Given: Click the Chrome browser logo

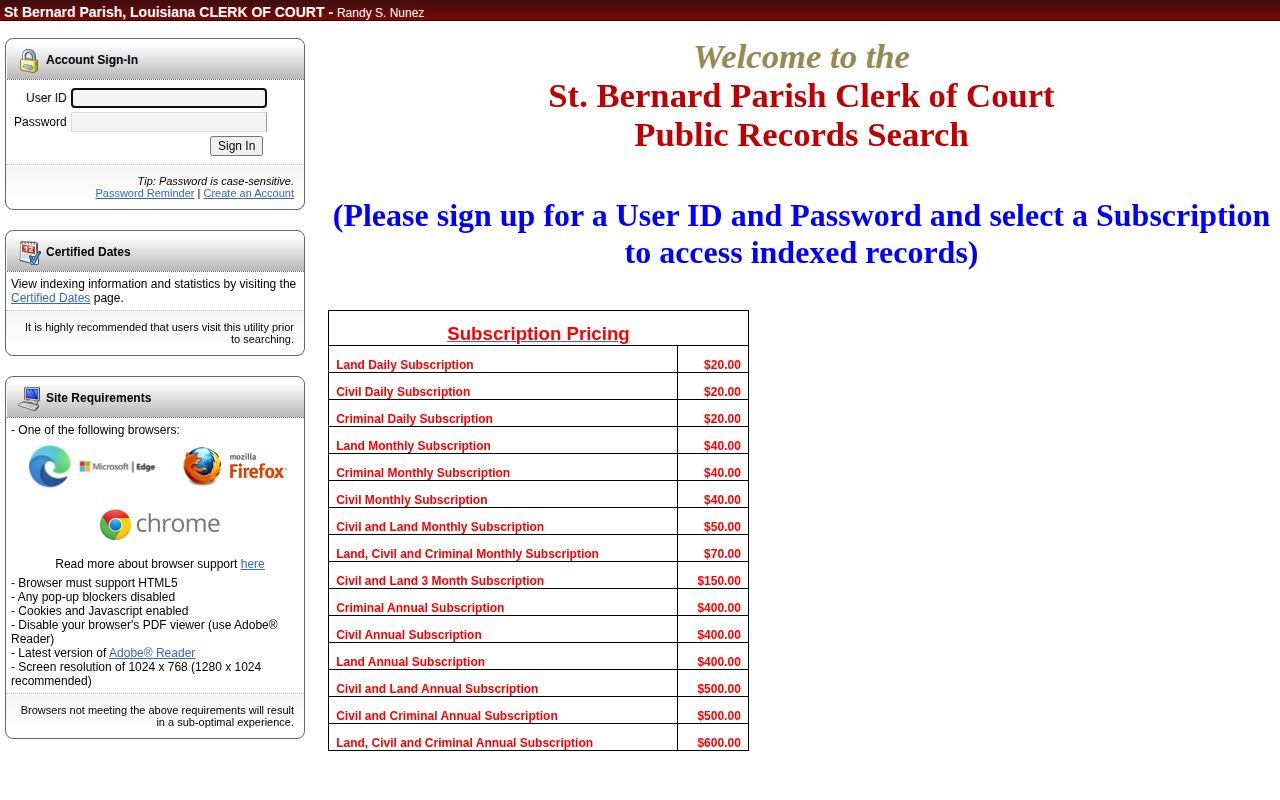Looking at the screenshot, I should [x=160, y=524].
